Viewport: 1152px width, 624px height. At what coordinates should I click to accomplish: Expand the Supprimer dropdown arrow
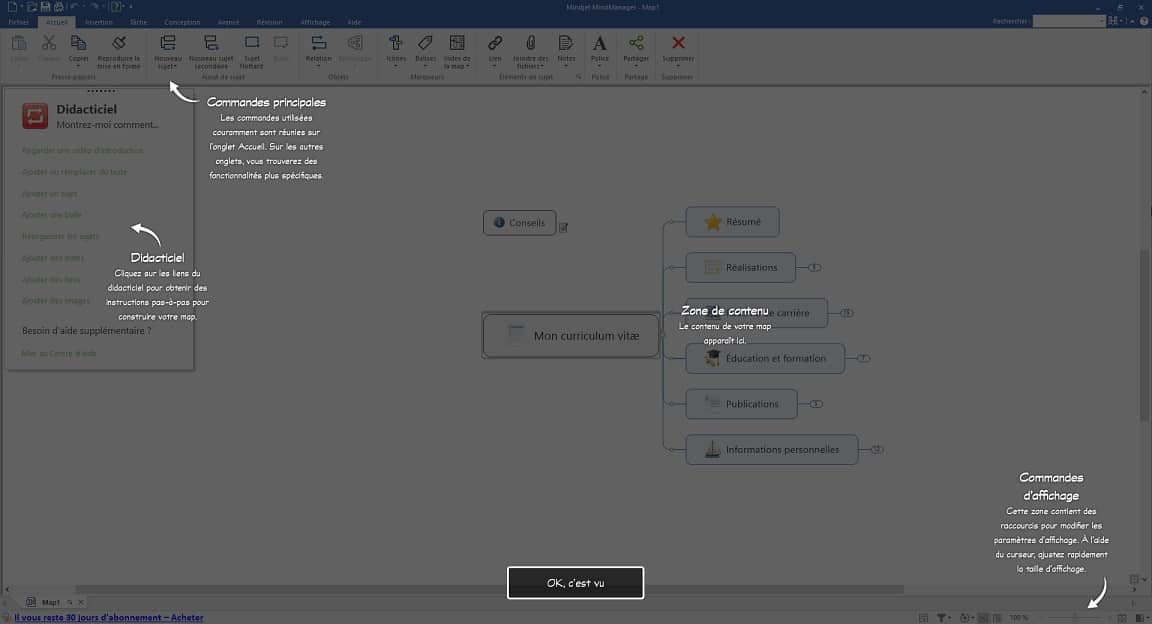[677, 65]
